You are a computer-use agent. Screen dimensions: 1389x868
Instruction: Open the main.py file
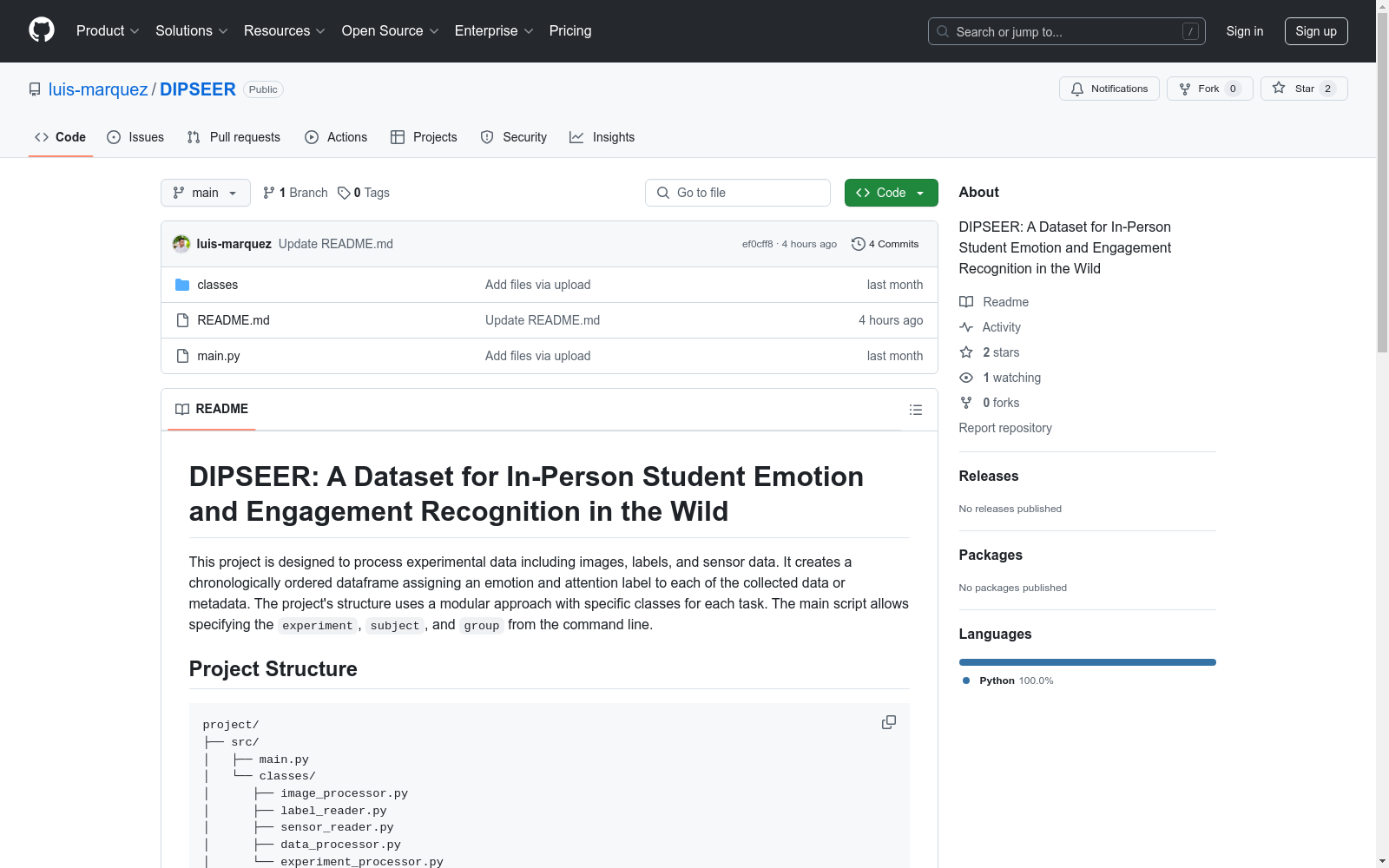click(219, 356)
